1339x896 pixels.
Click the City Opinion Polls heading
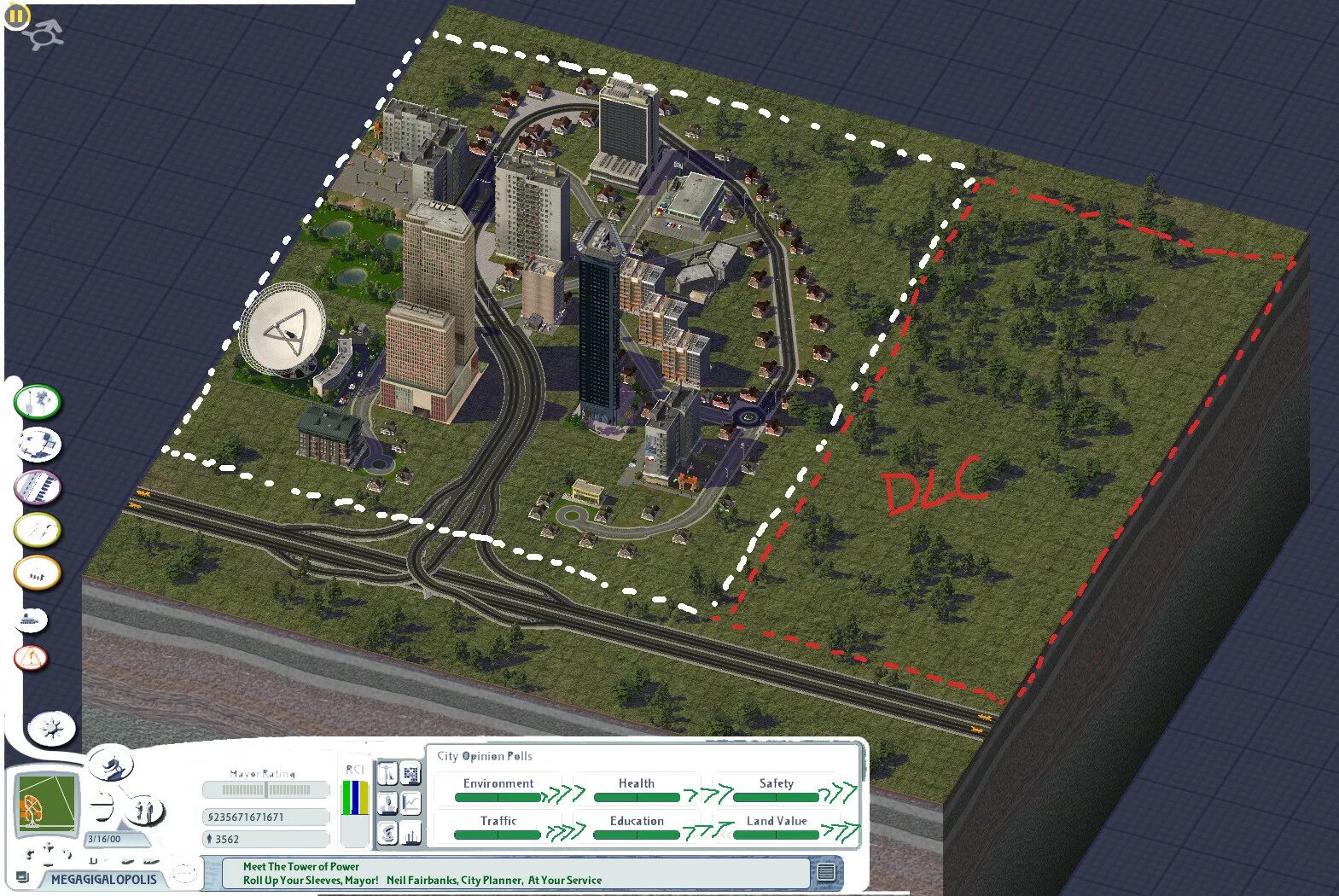pos(484,756)
